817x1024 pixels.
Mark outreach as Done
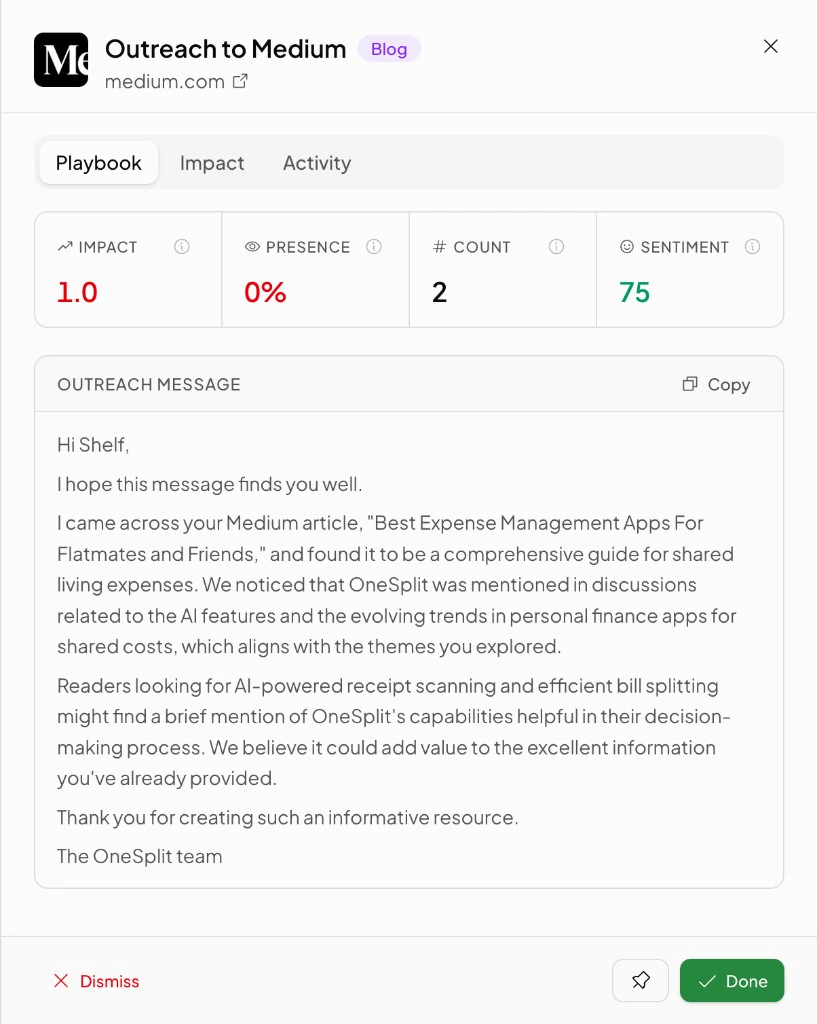[732, 980]
